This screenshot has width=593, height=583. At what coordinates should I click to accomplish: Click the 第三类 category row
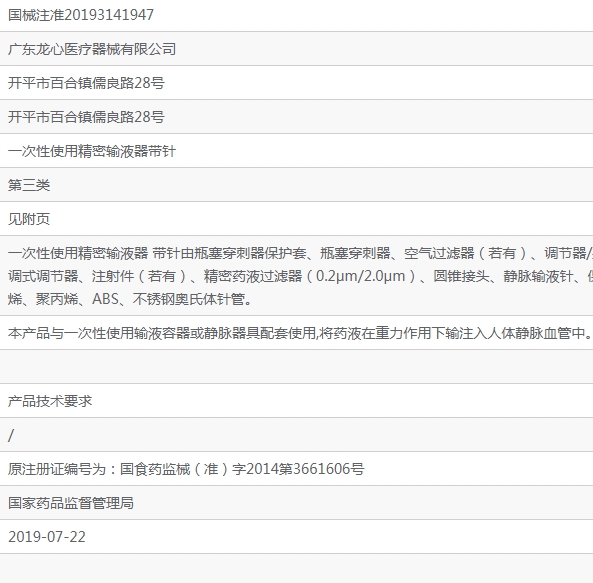tap(296, 185)
